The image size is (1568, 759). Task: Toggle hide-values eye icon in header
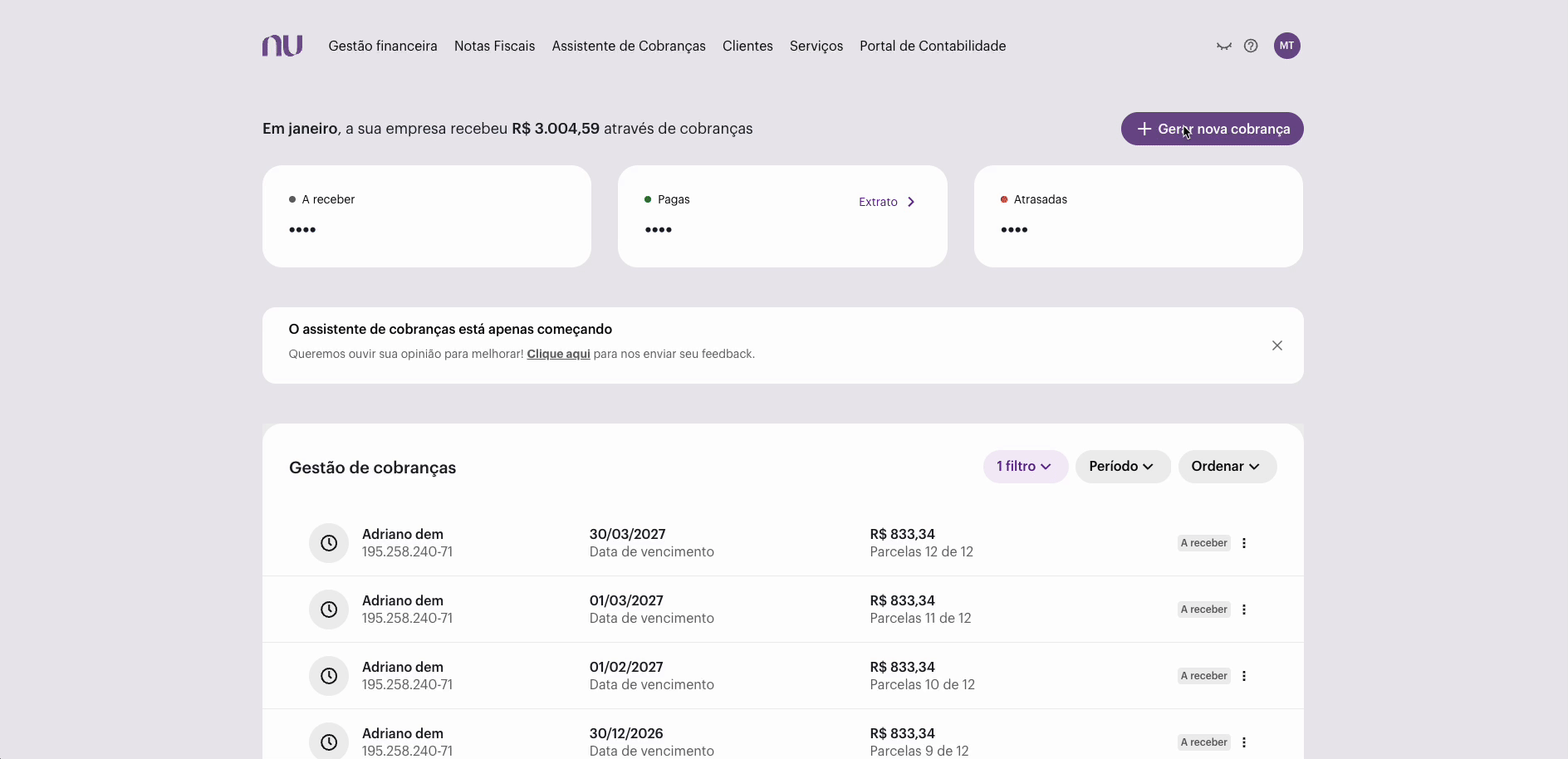1223,47
